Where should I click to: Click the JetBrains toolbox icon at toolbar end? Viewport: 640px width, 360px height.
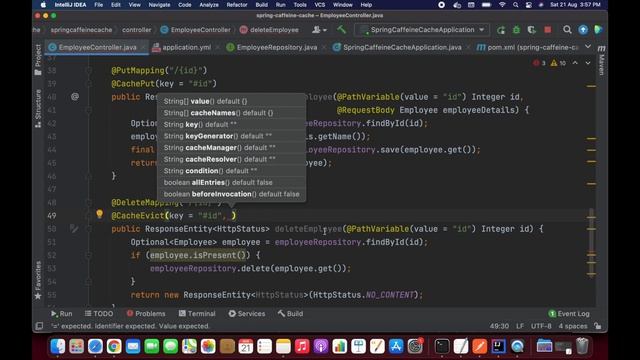pos(598,30)
